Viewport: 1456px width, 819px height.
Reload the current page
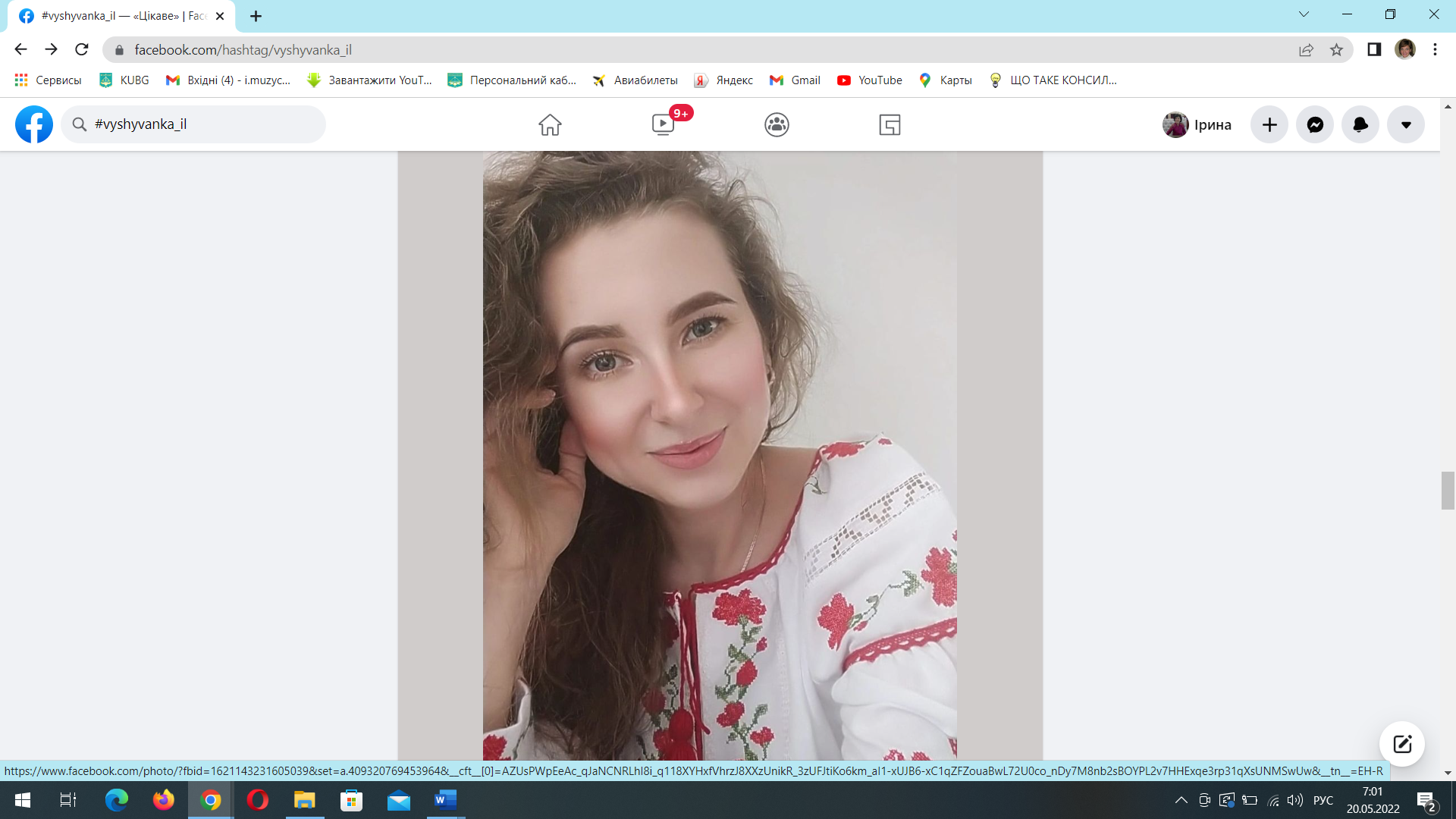[82, 50]
